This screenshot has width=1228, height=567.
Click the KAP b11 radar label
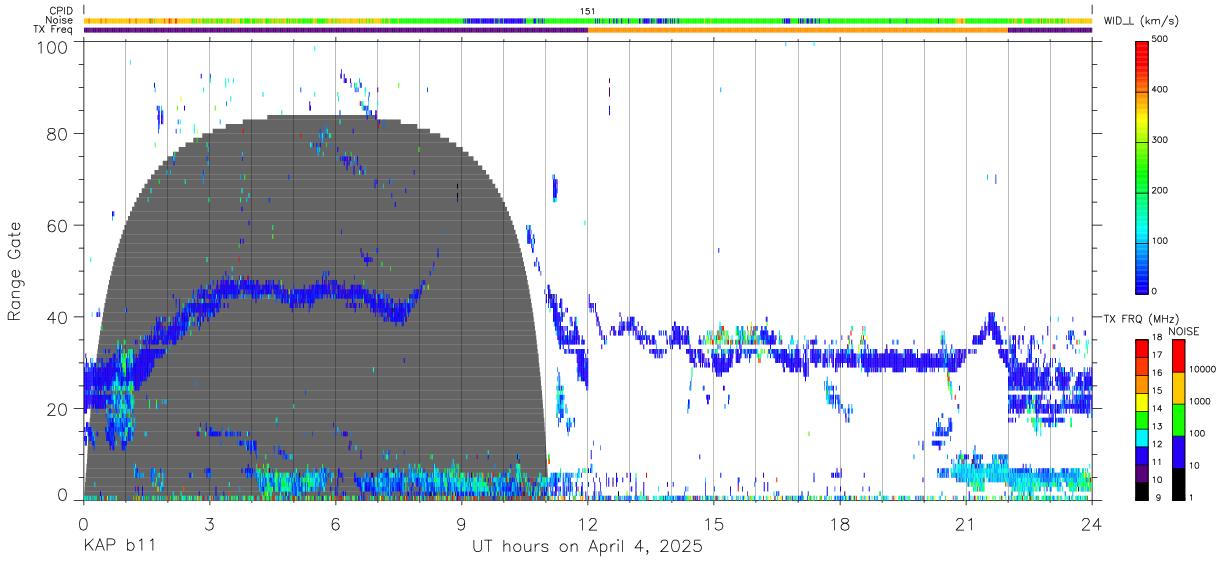click(118, 547)
